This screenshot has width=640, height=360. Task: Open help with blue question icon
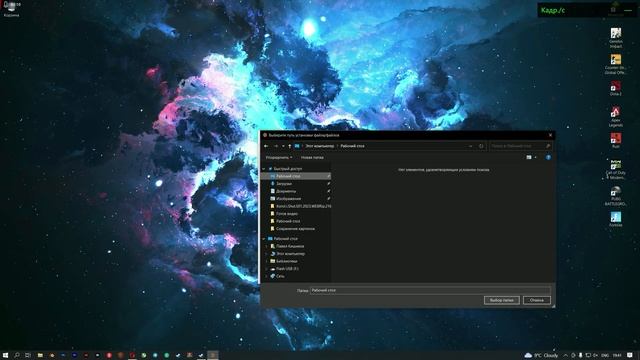(548, 158)
